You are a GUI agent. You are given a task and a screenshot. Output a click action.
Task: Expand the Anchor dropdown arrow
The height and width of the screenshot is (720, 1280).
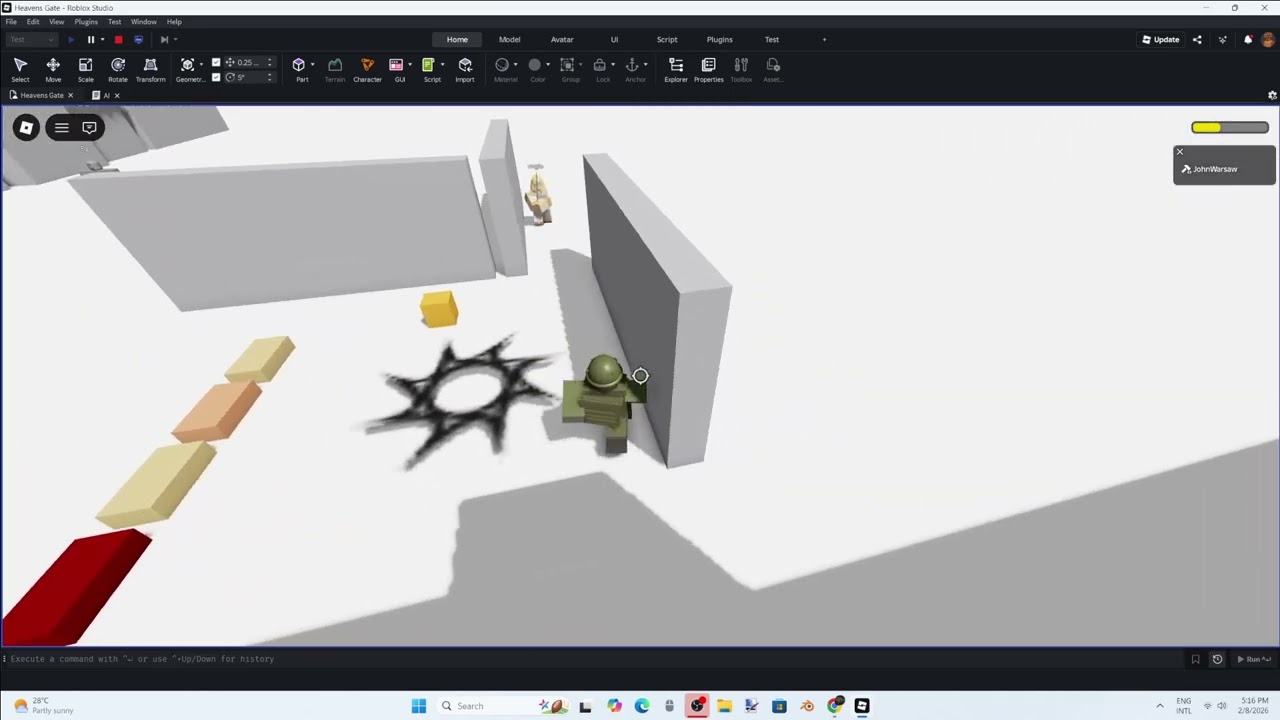point(645,65)
